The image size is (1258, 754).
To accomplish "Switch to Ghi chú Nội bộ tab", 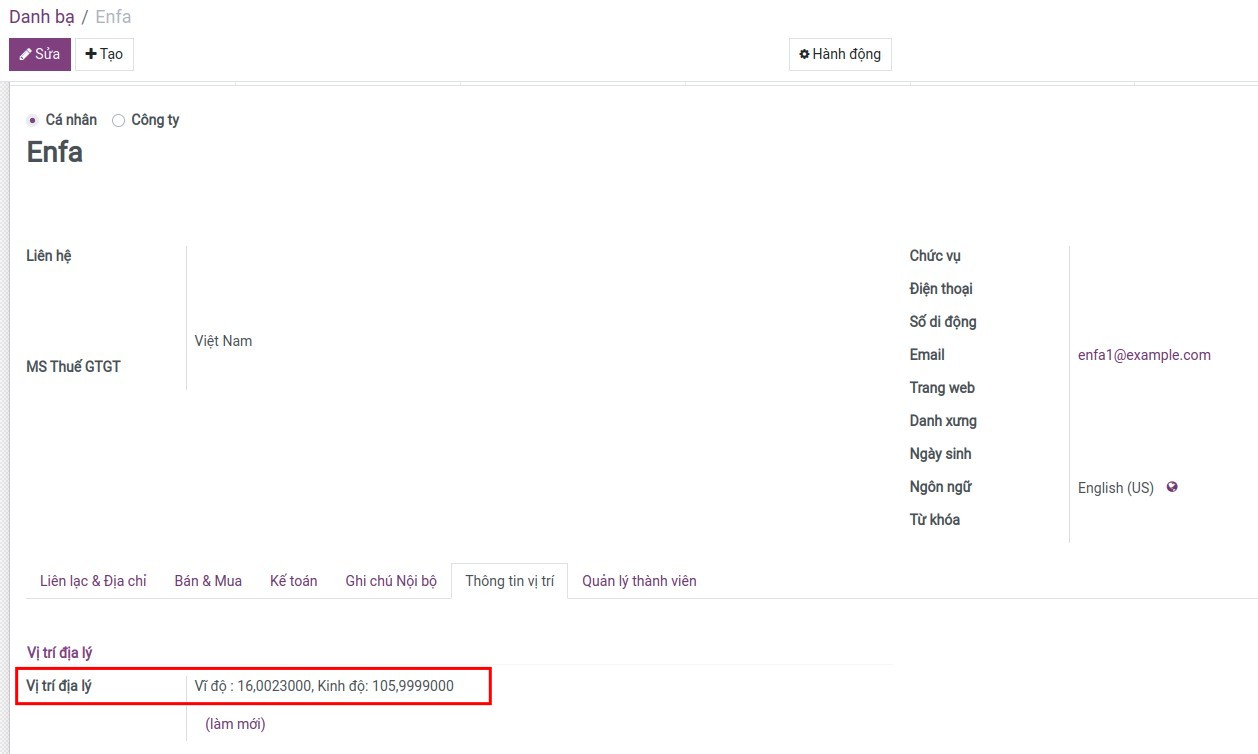I will (x=391, y=581).
